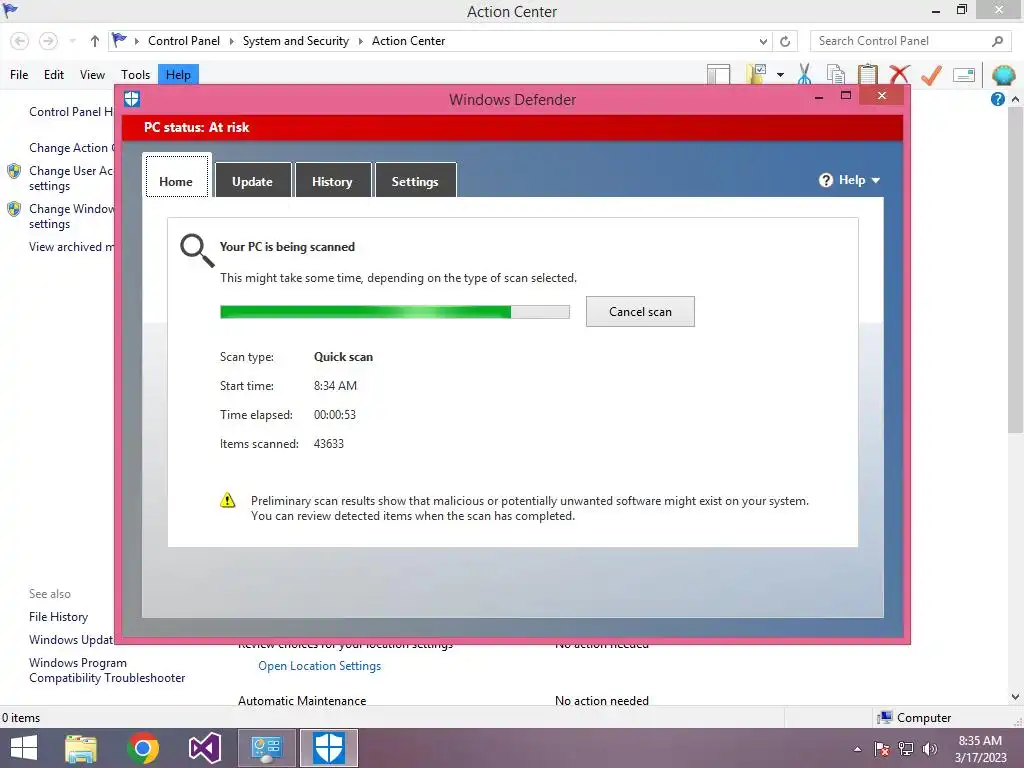
Task: Open the Edit menu
Action: (x=54, y=75)
